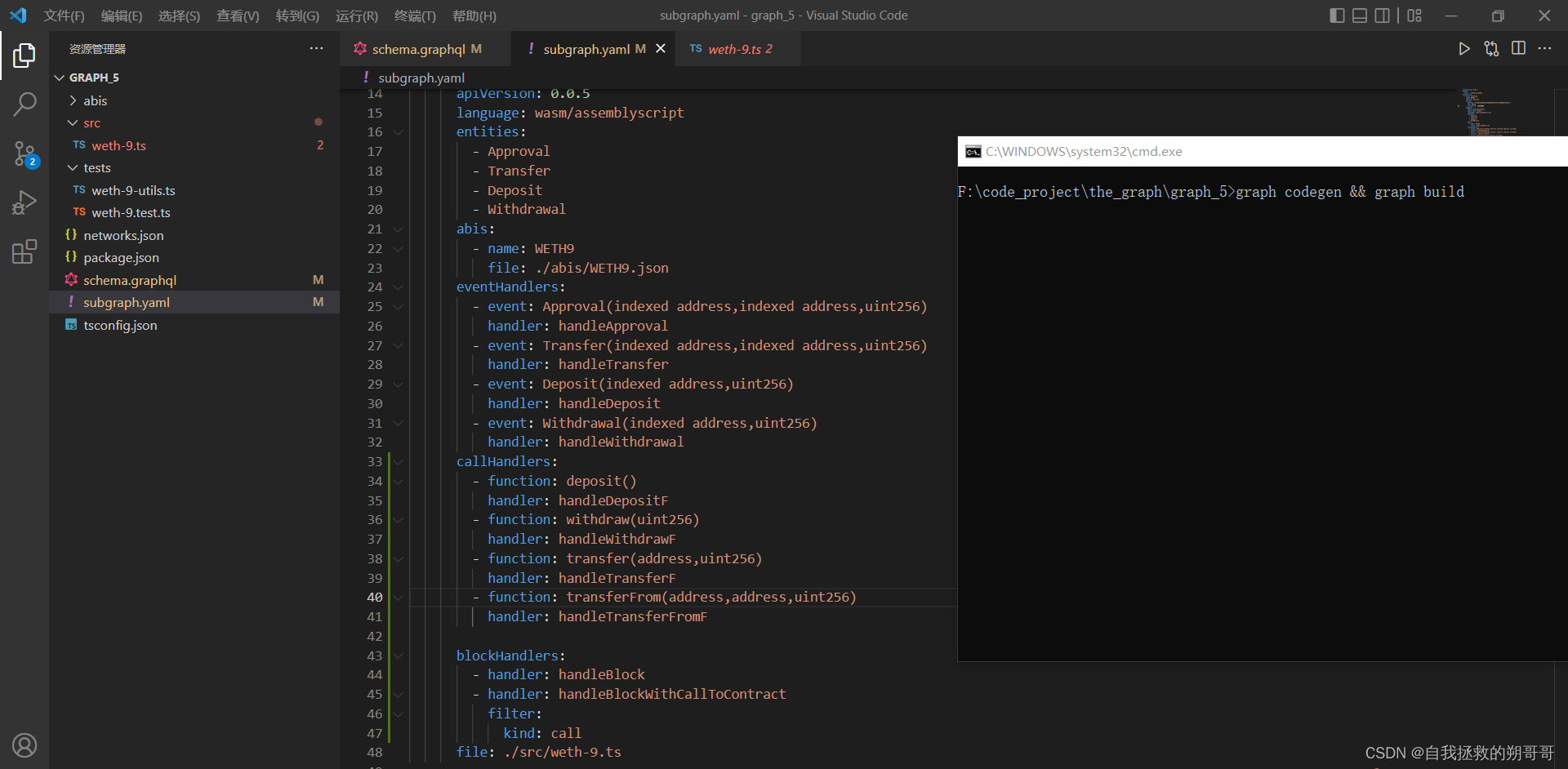This screenshot has height=769, width=1568.
Task: Click the 资源管理器 panel title
Action: point(97,49)
